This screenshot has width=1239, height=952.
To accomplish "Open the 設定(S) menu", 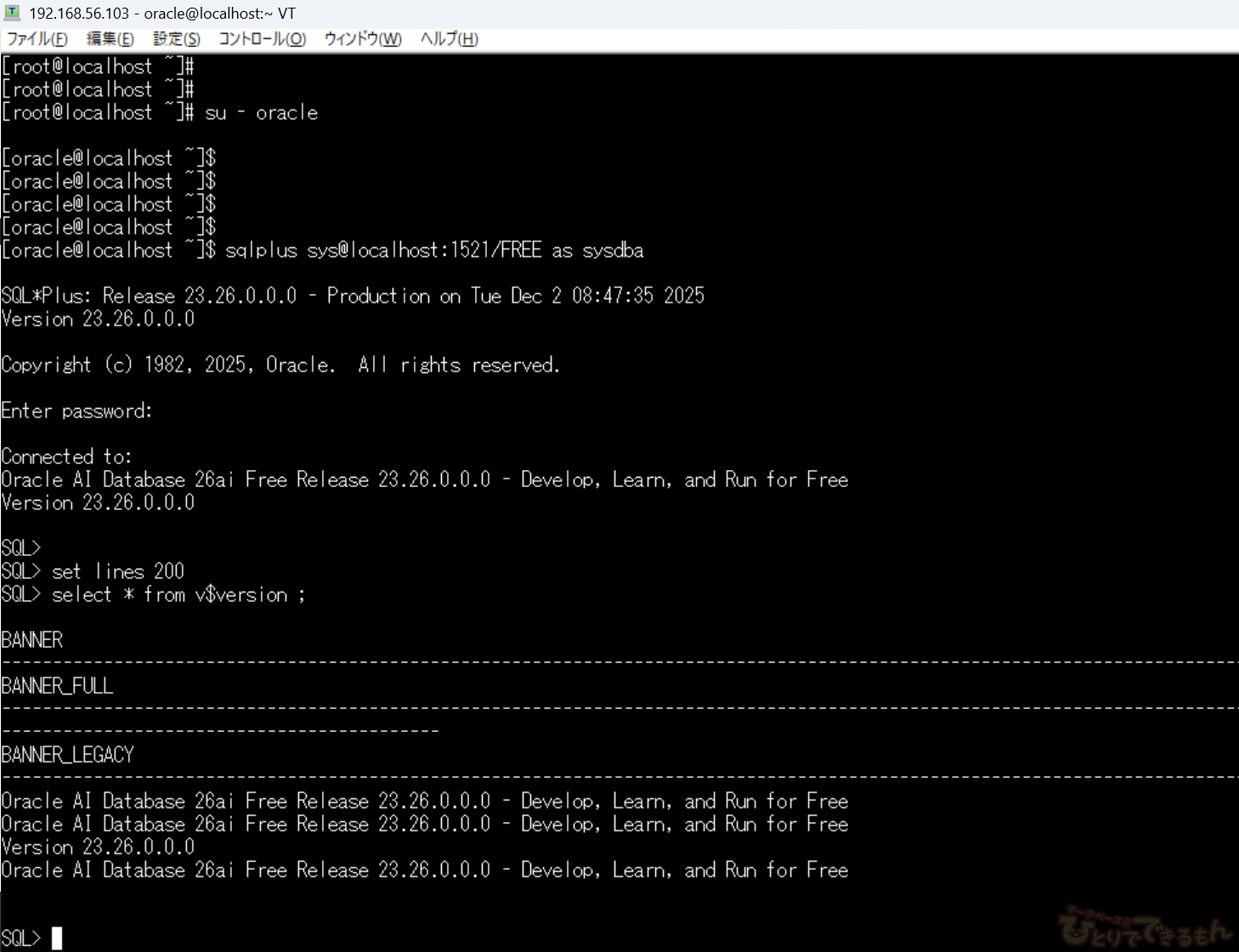I will 176,39.
